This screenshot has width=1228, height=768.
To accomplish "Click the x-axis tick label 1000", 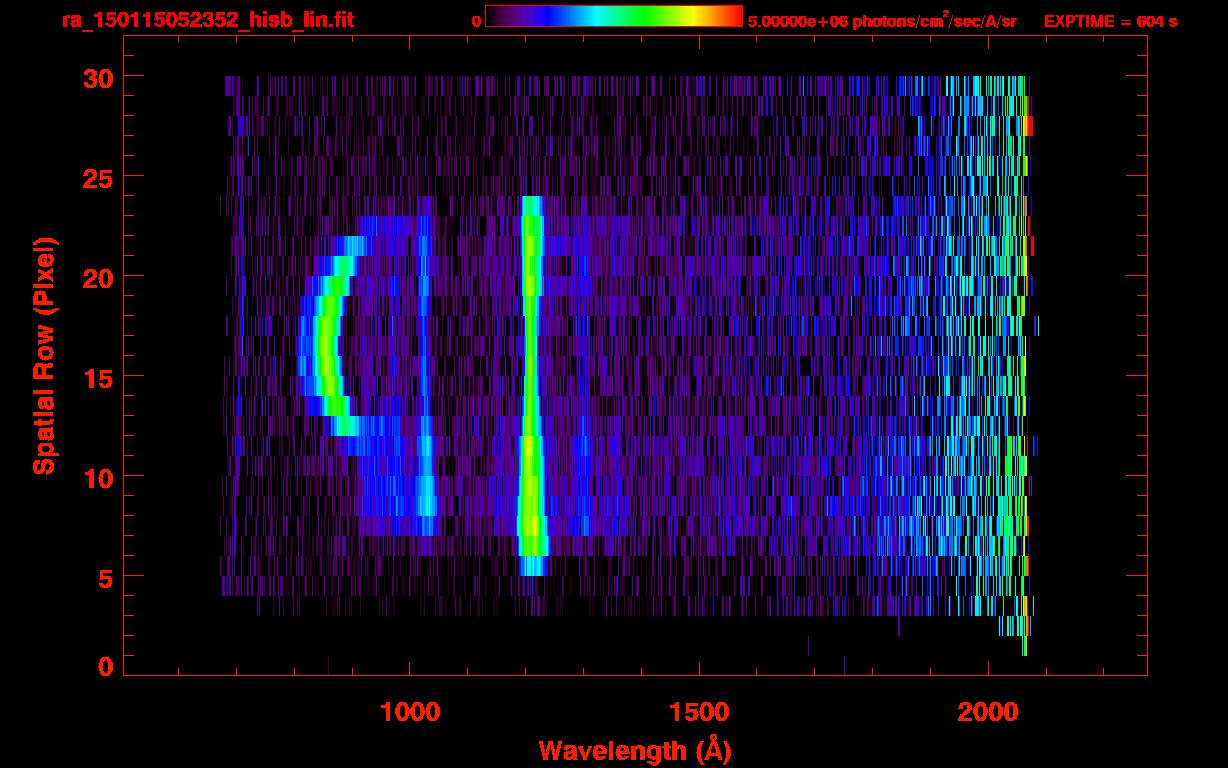I will 409,712.
